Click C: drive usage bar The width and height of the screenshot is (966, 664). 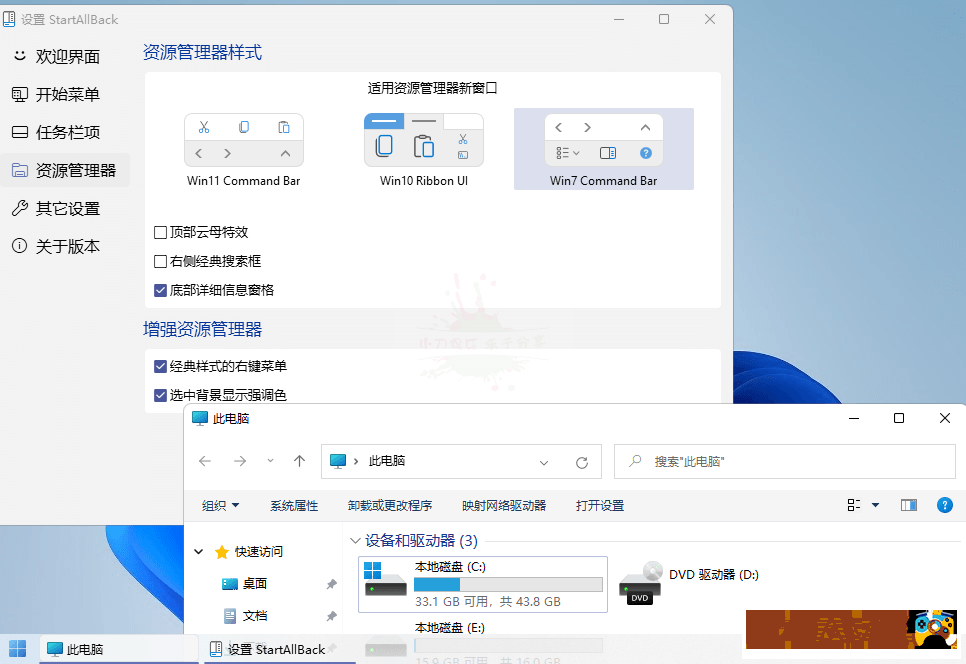click(x=508, y=585)
